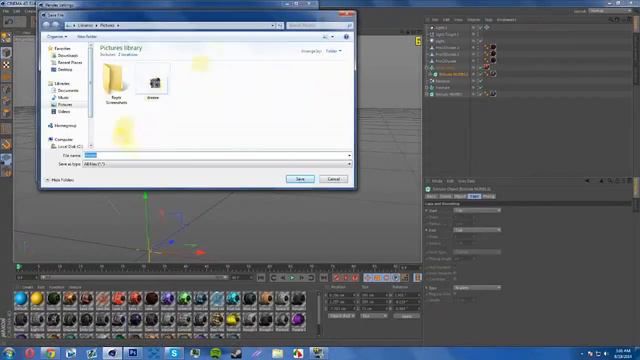The width and height of the screenshot is (640, 360).
Task: Select the solid yellow material in first row
Action: pyautogui.click(x=37, y=299)
